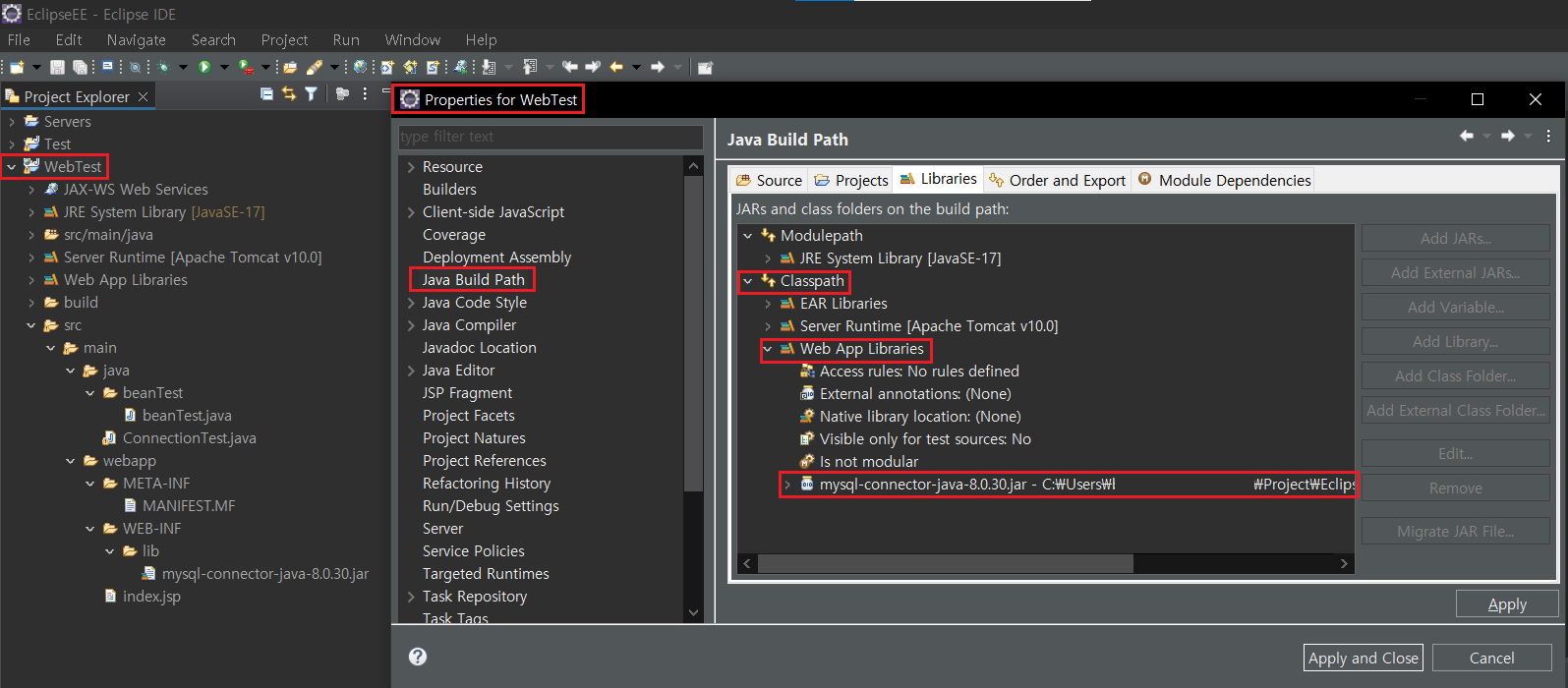Switch to the Module Dependencies tab
1568x688 pixels.
1223,180
